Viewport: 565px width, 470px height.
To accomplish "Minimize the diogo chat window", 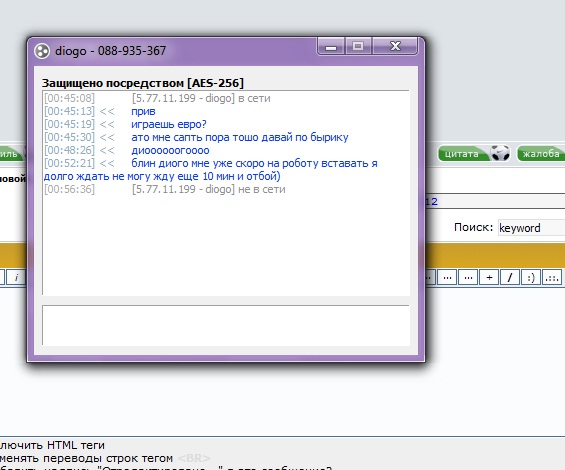I will point(331,46).
